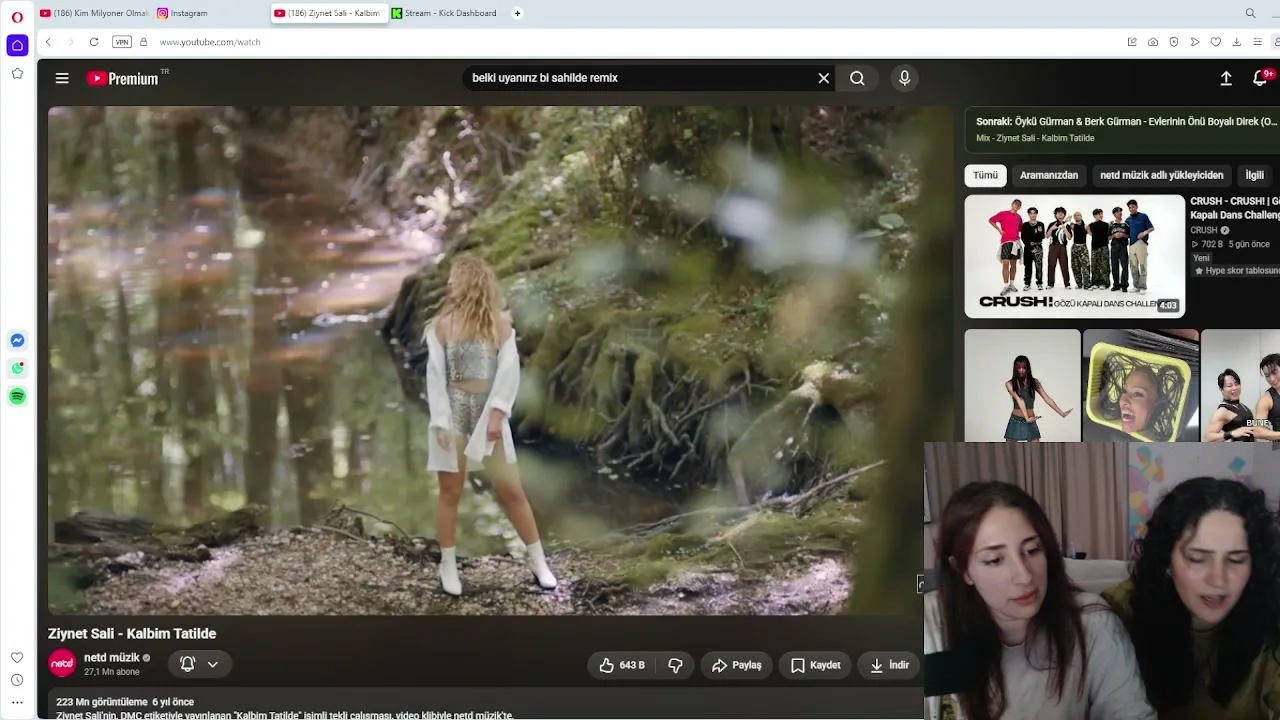Run the YouTube search with magnifier button
1280x720 pixels.
(x=857, y=78)
